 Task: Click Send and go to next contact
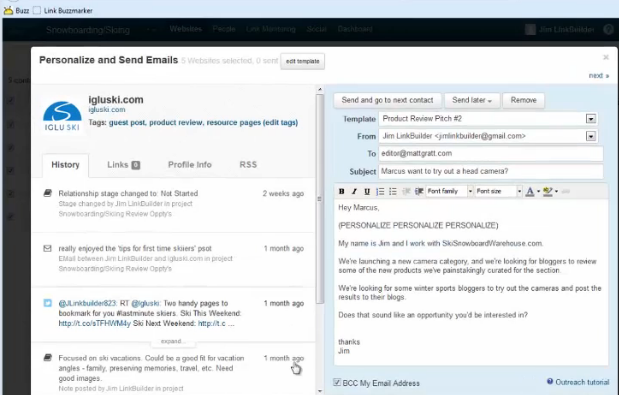[387, 100]
